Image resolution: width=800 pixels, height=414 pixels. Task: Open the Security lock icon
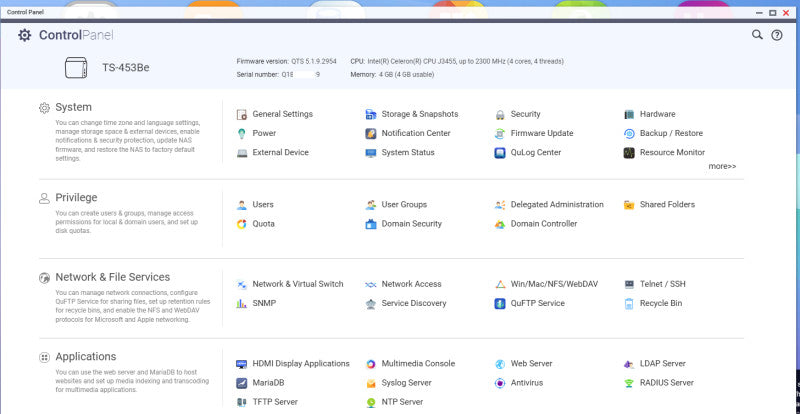pyautogui.click(x=500, y=114)
